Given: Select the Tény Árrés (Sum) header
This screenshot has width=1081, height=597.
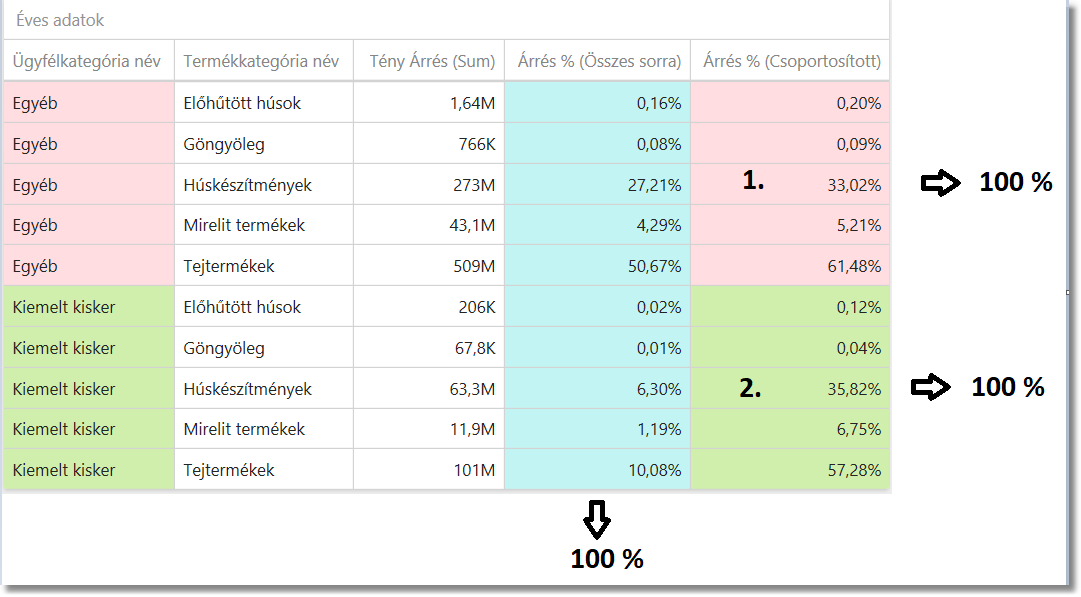Looking at the screenshot, I should click(432, 61).
